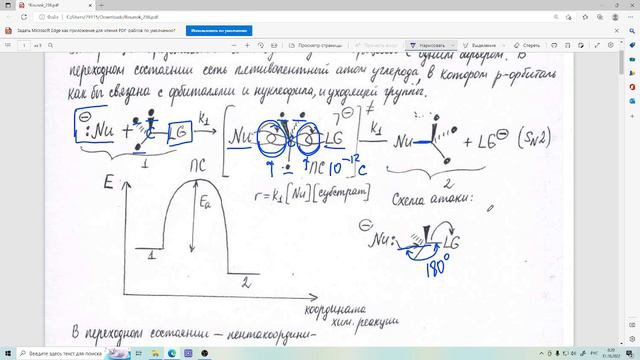The image size is (640, 360).
Task: Click the page number input field
Action: [x=24, y=45]
